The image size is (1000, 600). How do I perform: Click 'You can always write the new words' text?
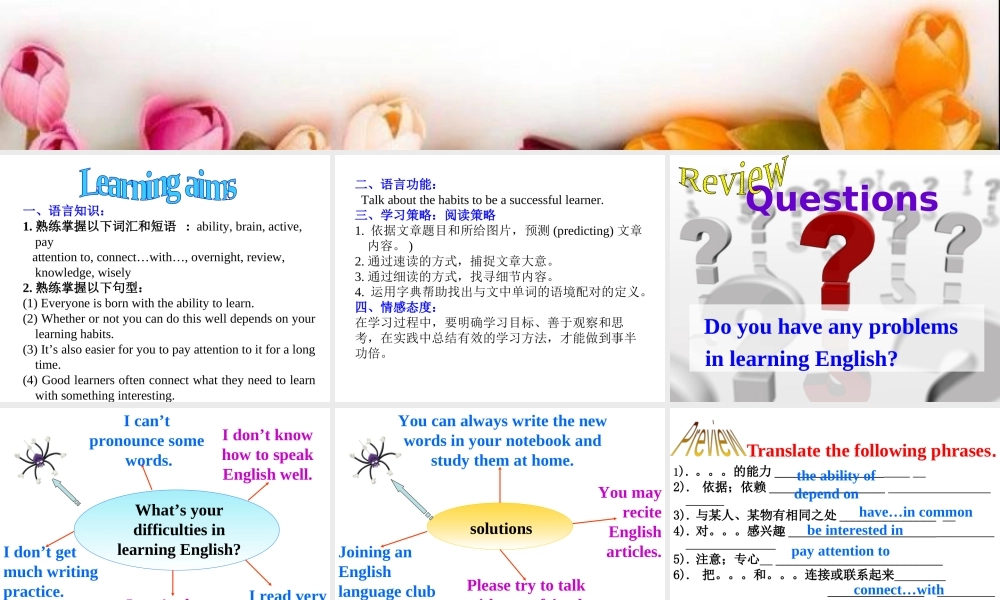tap(503, 441)
